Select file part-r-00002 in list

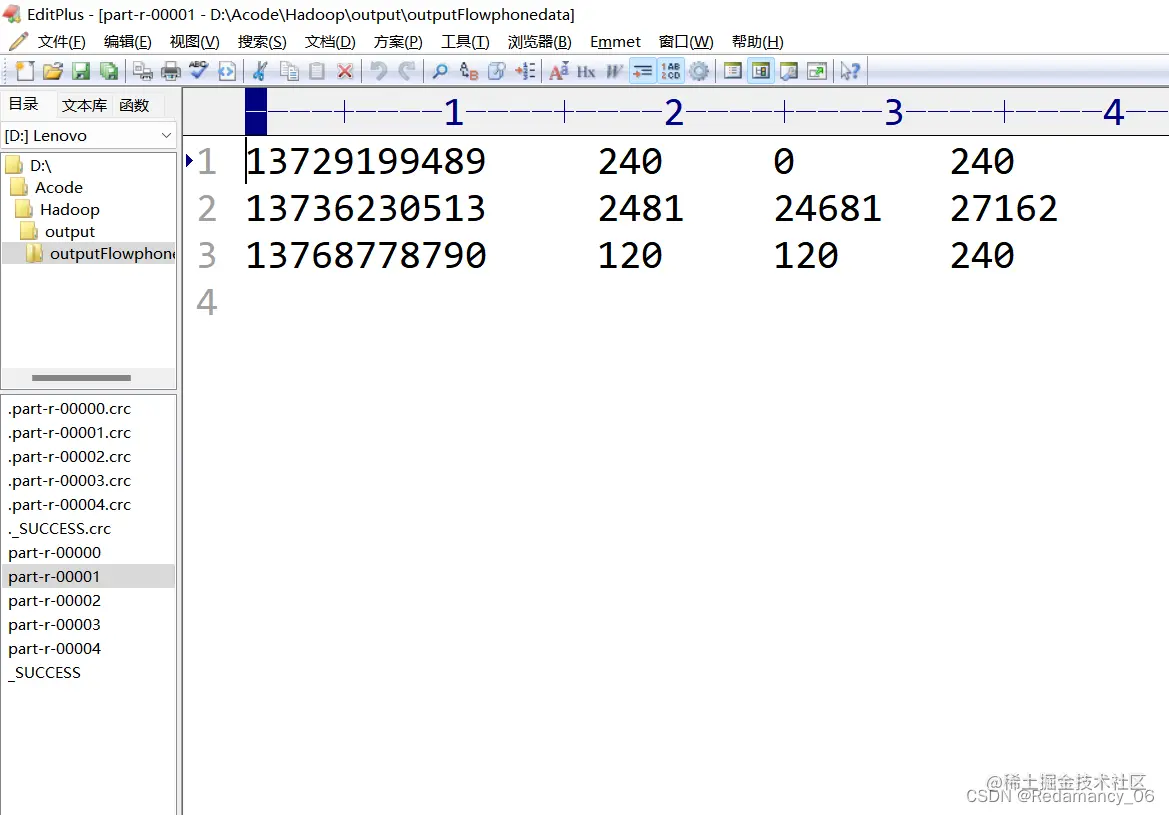tap(54, 600)
